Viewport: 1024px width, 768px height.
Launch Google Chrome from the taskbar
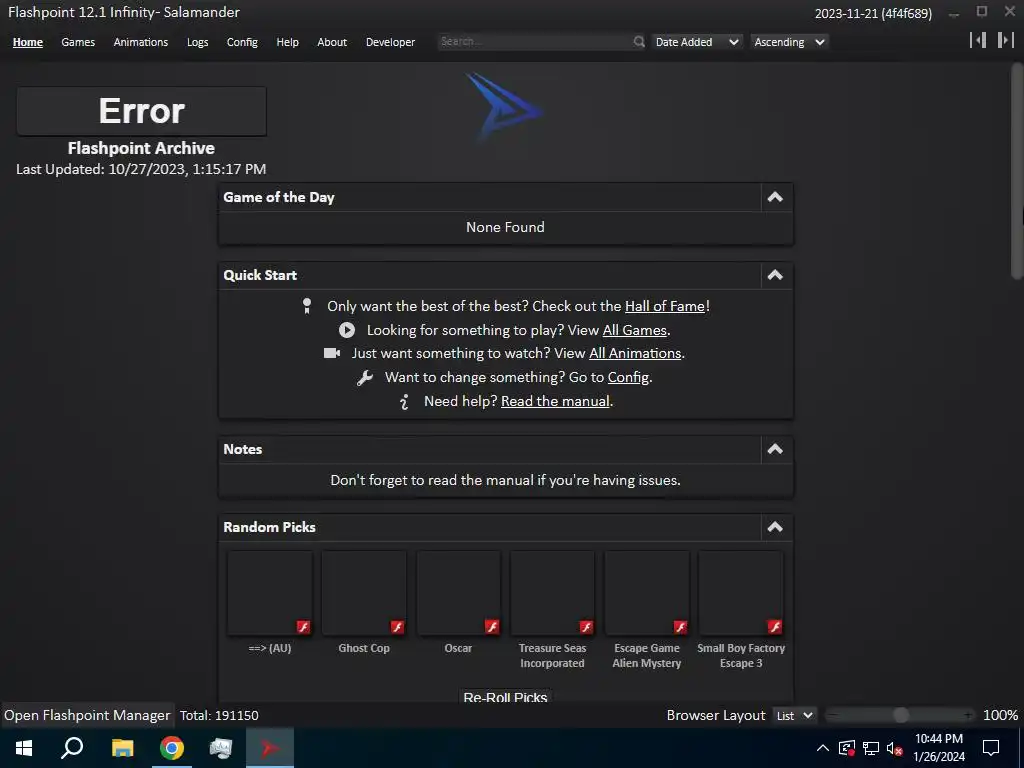pyautogui.click(x=172, y=748)
